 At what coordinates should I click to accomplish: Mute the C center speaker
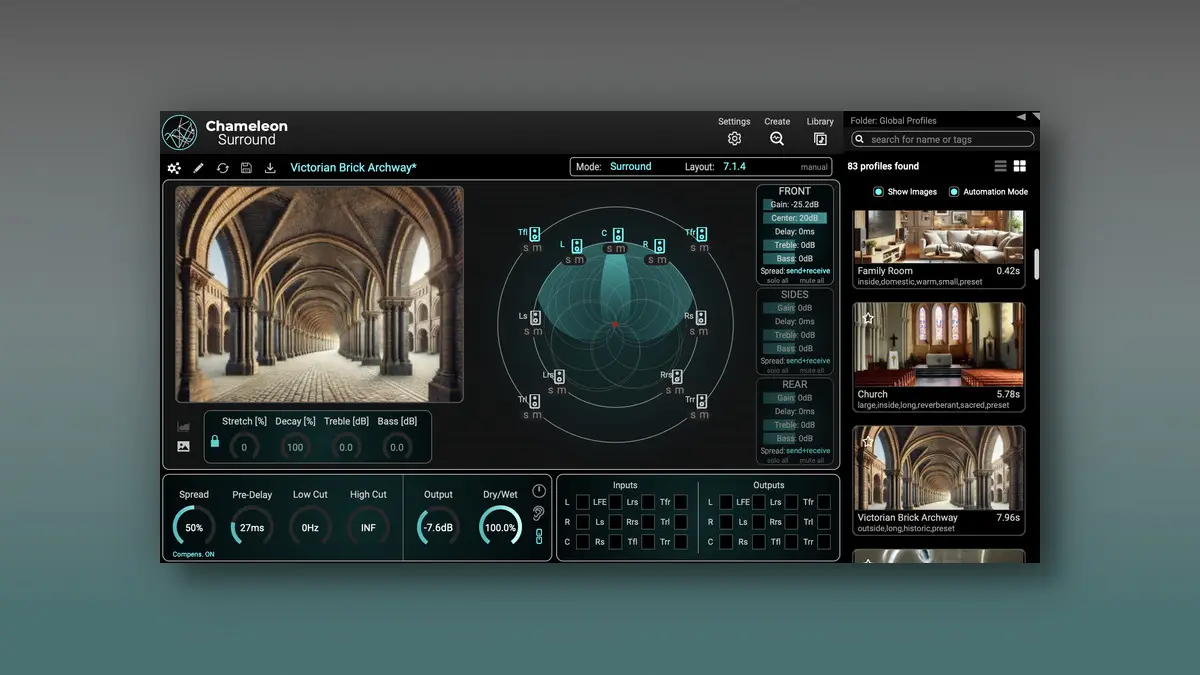tap(622, 249)
